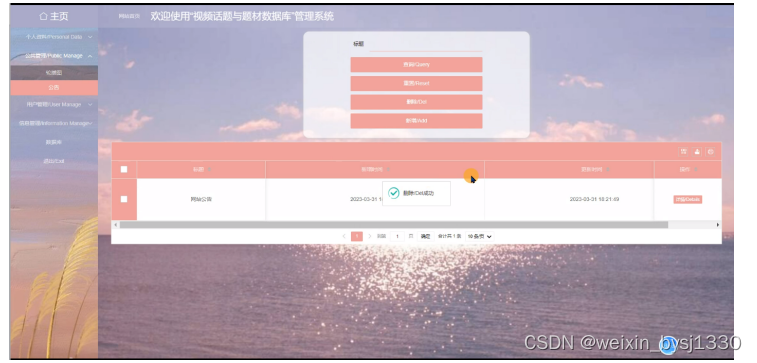Select the 公告 submenu item
The image size is (757, 363).
click(54, 88)
